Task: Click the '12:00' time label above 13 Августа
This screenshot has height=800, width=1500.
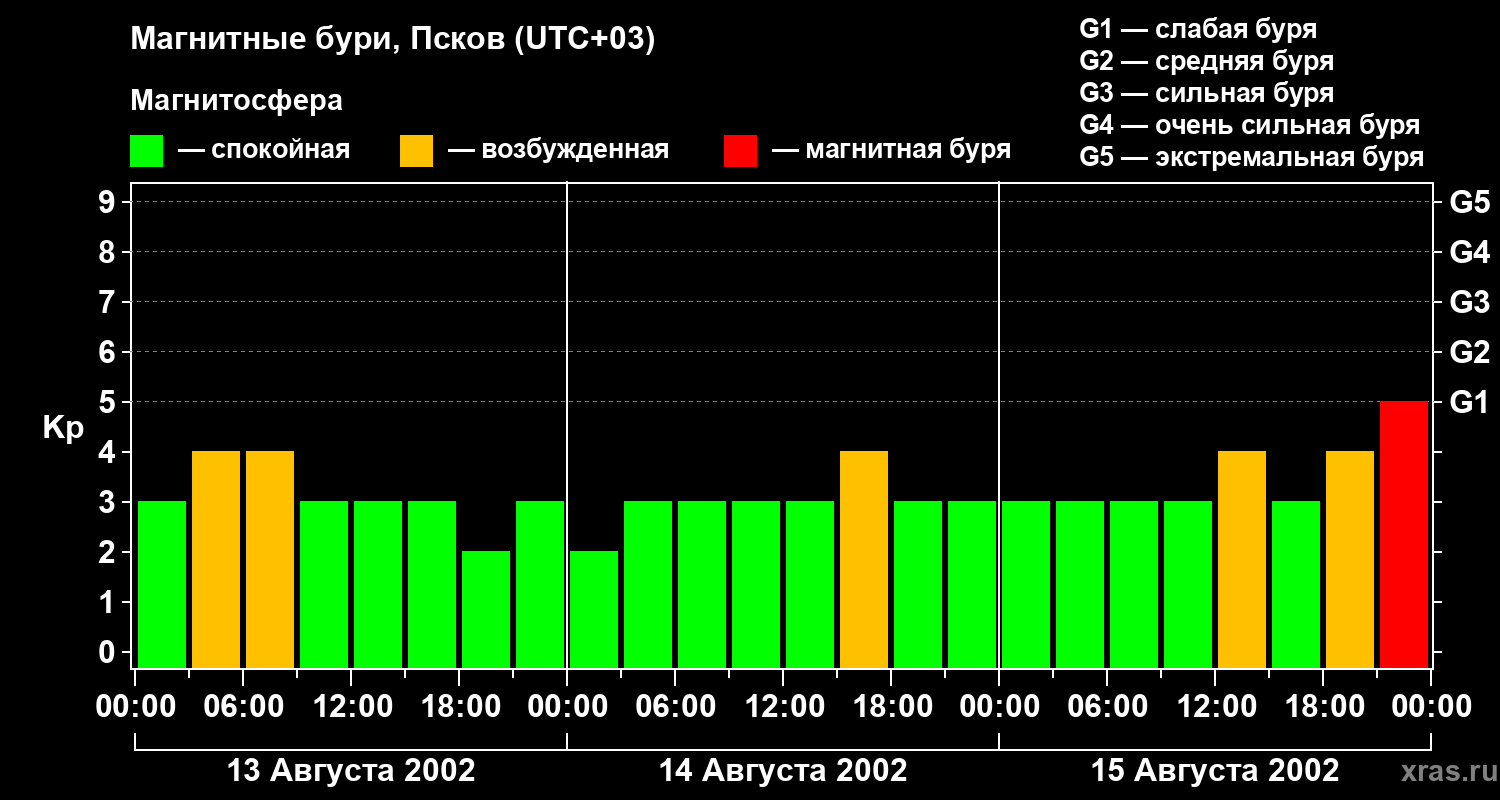Action: click(351, 707)
